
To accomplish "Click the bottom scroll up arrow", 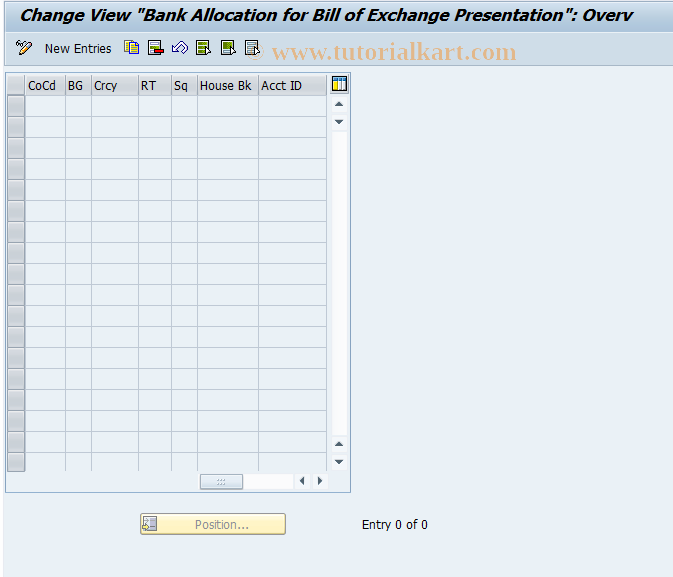I will (x=339, y=444).
